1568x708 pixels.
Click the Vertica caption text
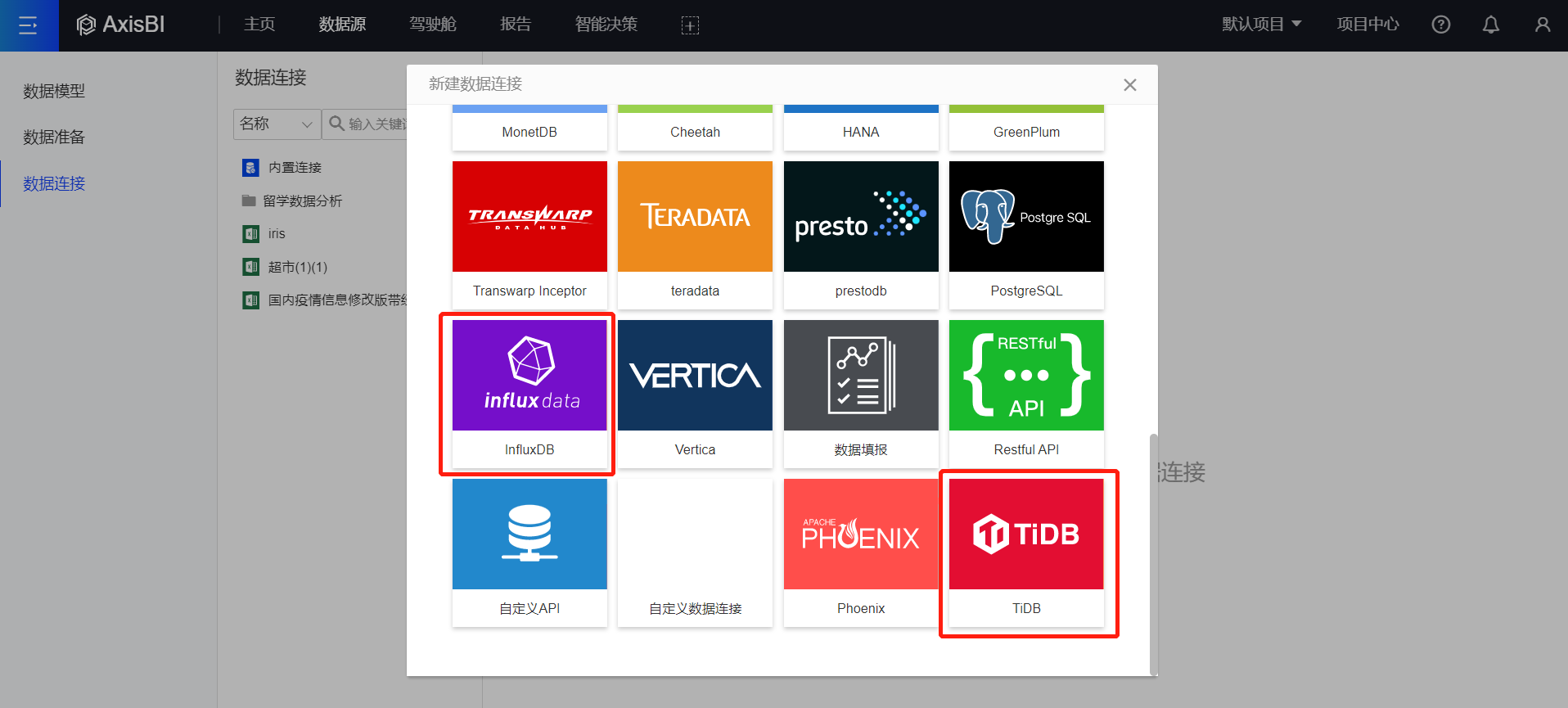click(695, 449)
